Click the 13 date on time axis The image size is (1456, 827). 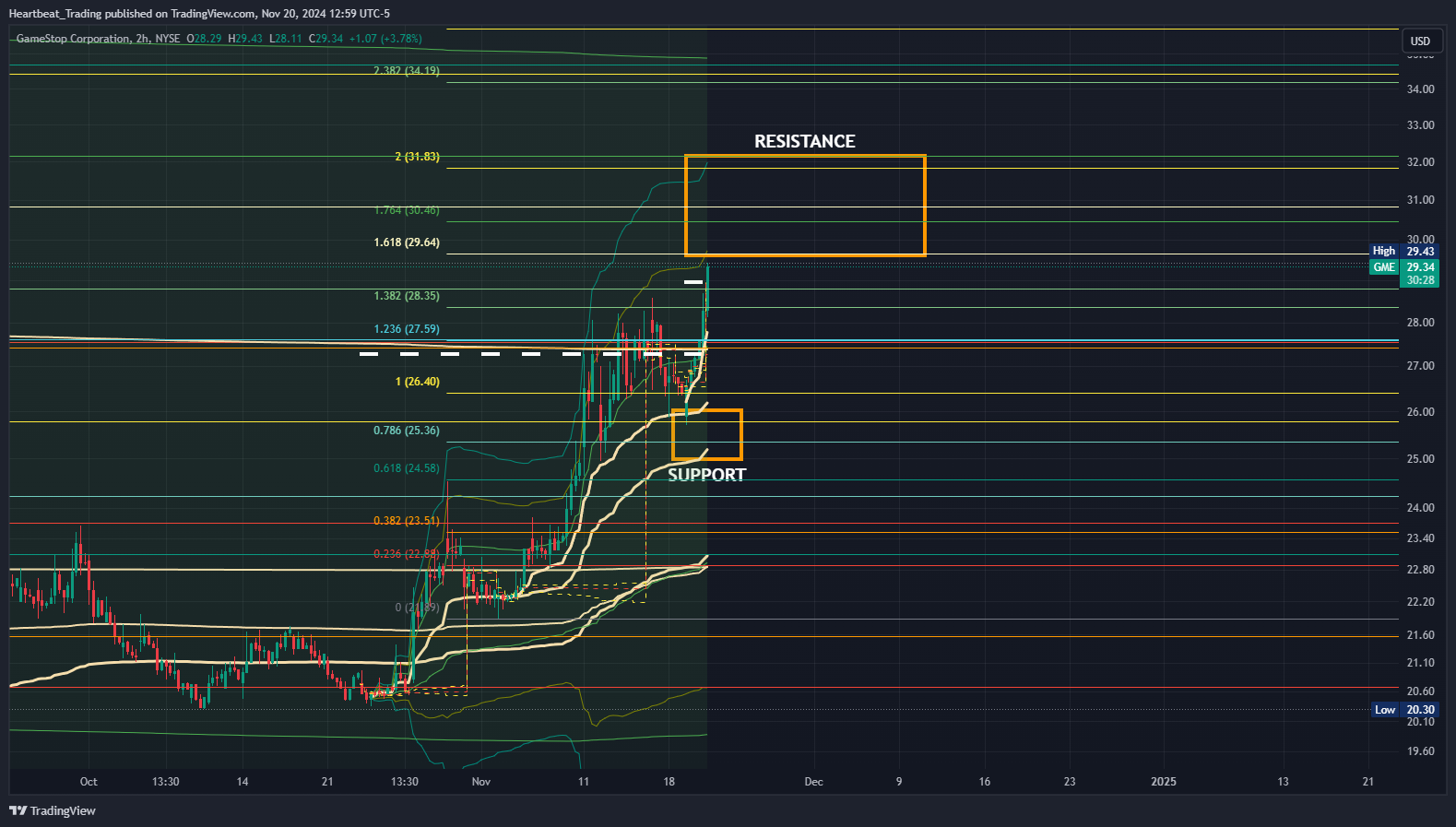point(1283,782)
